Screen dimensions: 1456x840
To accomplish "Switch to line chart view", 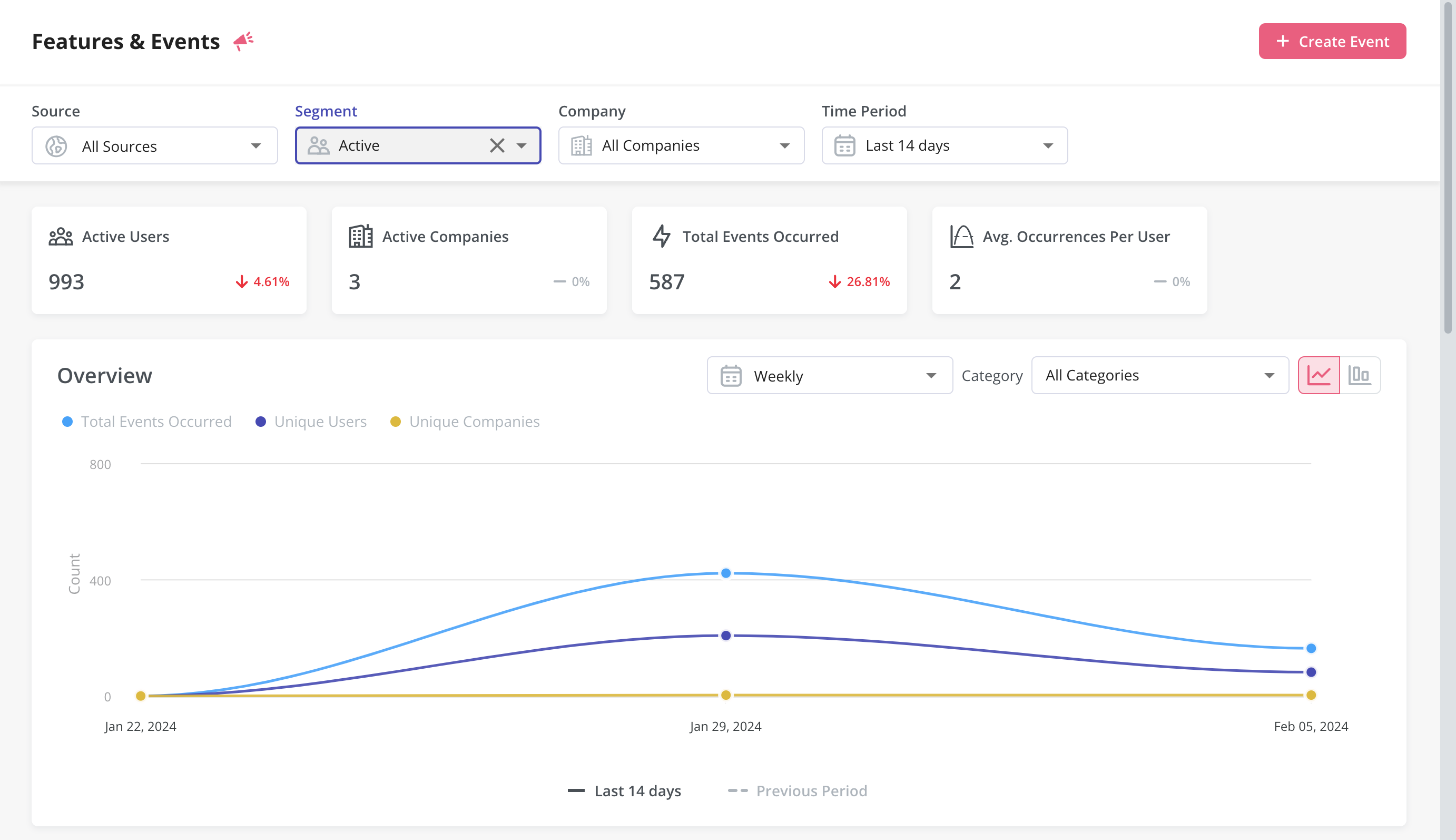I will pos(1319,376).
